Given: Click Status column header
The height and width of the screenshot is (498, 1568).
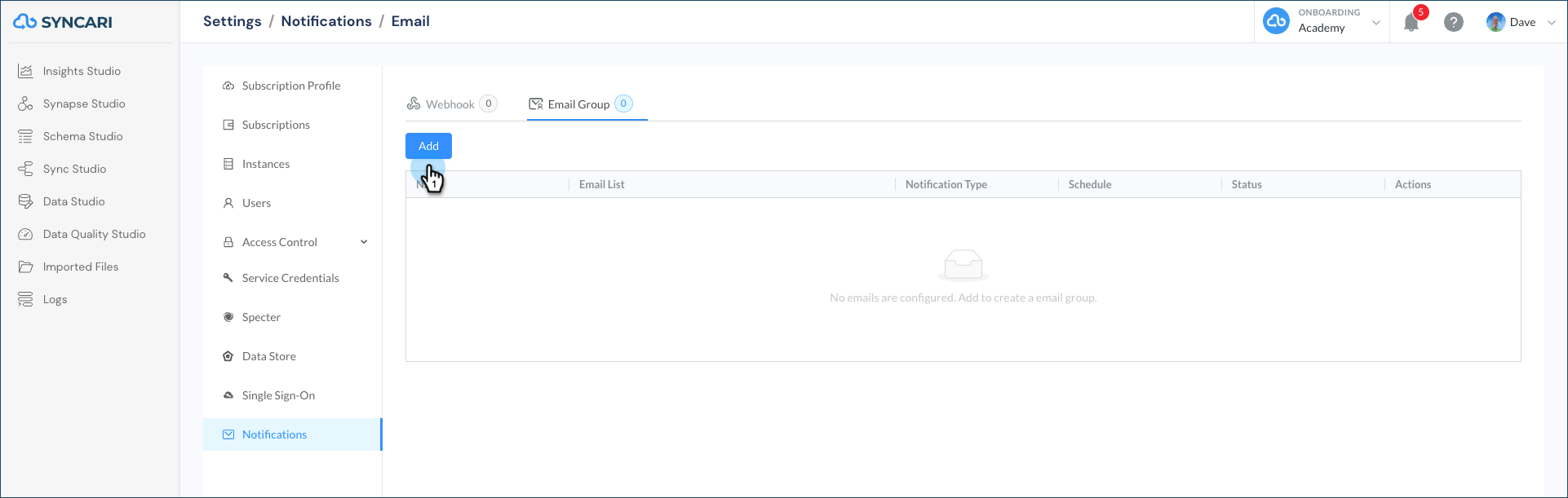Looking at the screenshot, I should click(x=1247, y=184).
